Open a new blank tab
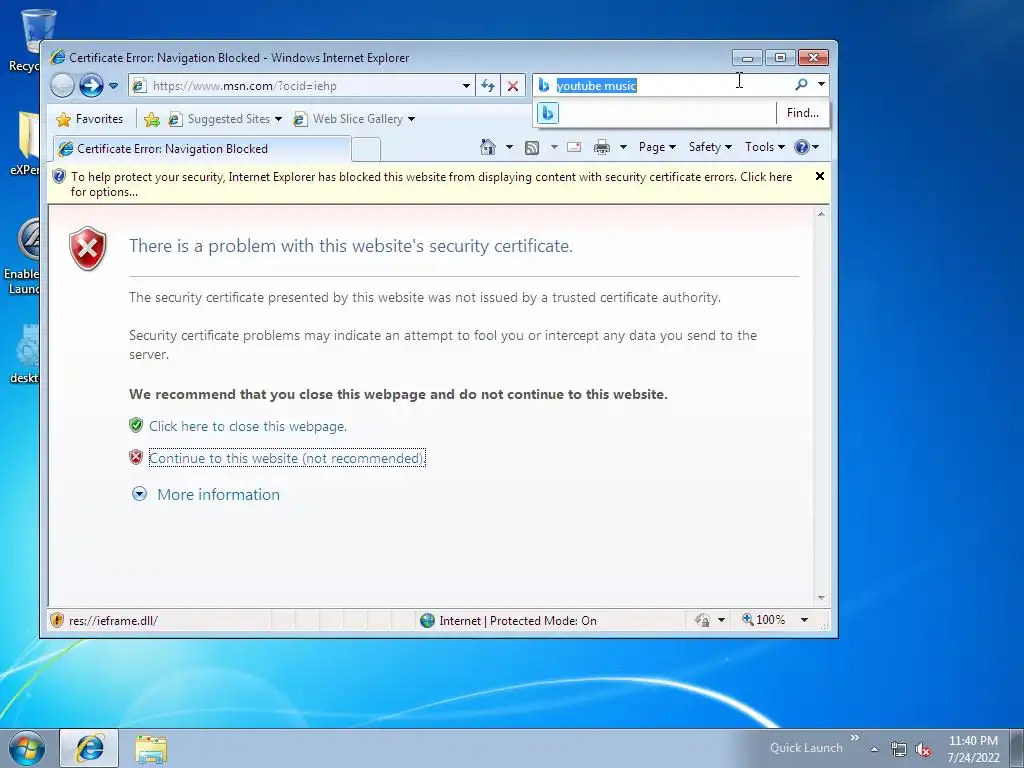1024x768 pixels. tap(366, 150)
